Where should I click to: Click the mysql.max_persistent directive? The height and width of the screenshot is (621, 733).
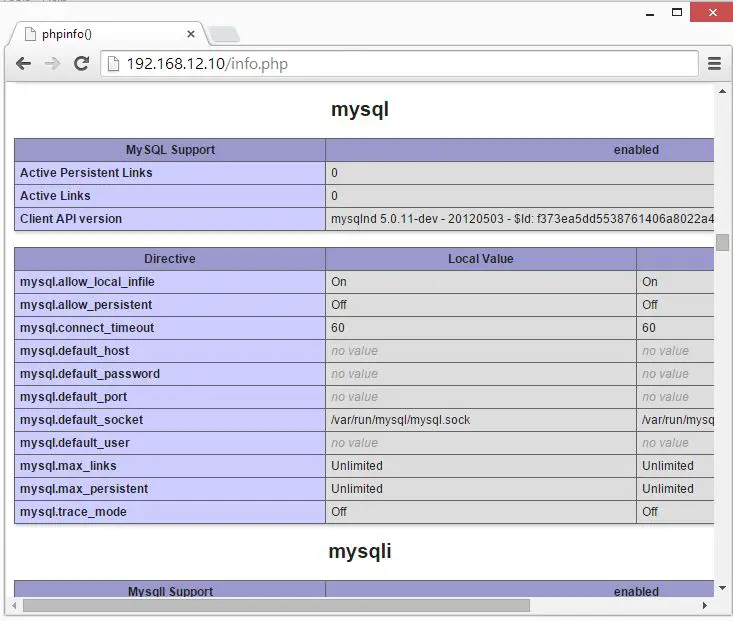pos(84,488)
